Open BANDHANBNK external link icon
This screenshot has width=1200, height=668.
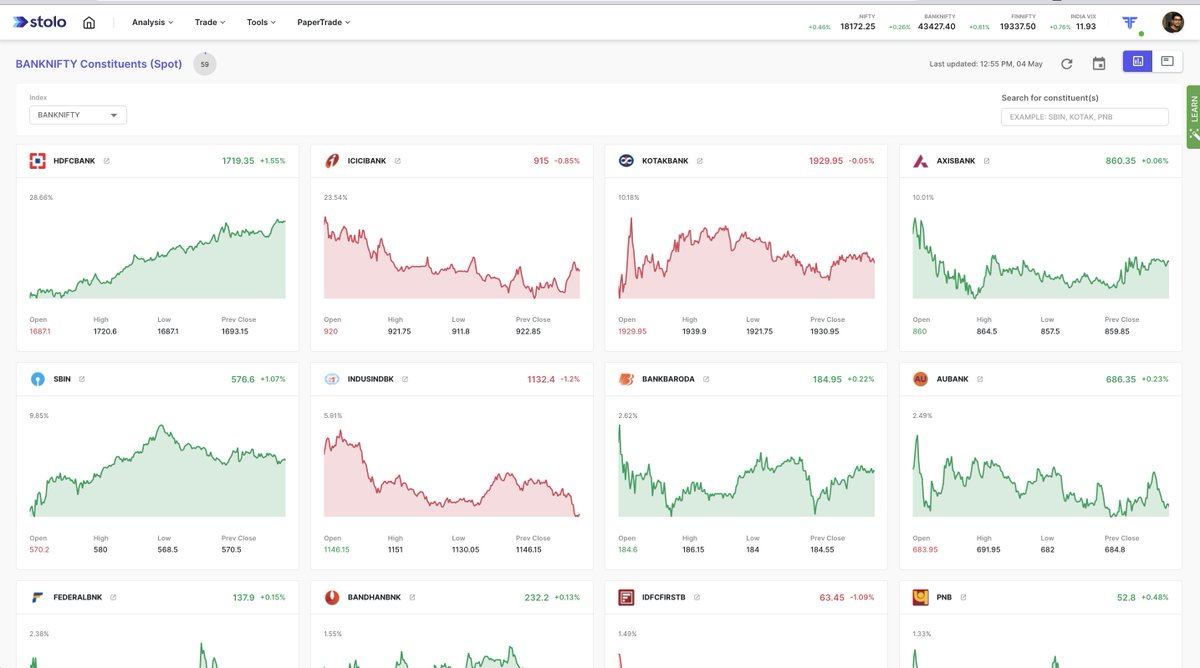412,597
